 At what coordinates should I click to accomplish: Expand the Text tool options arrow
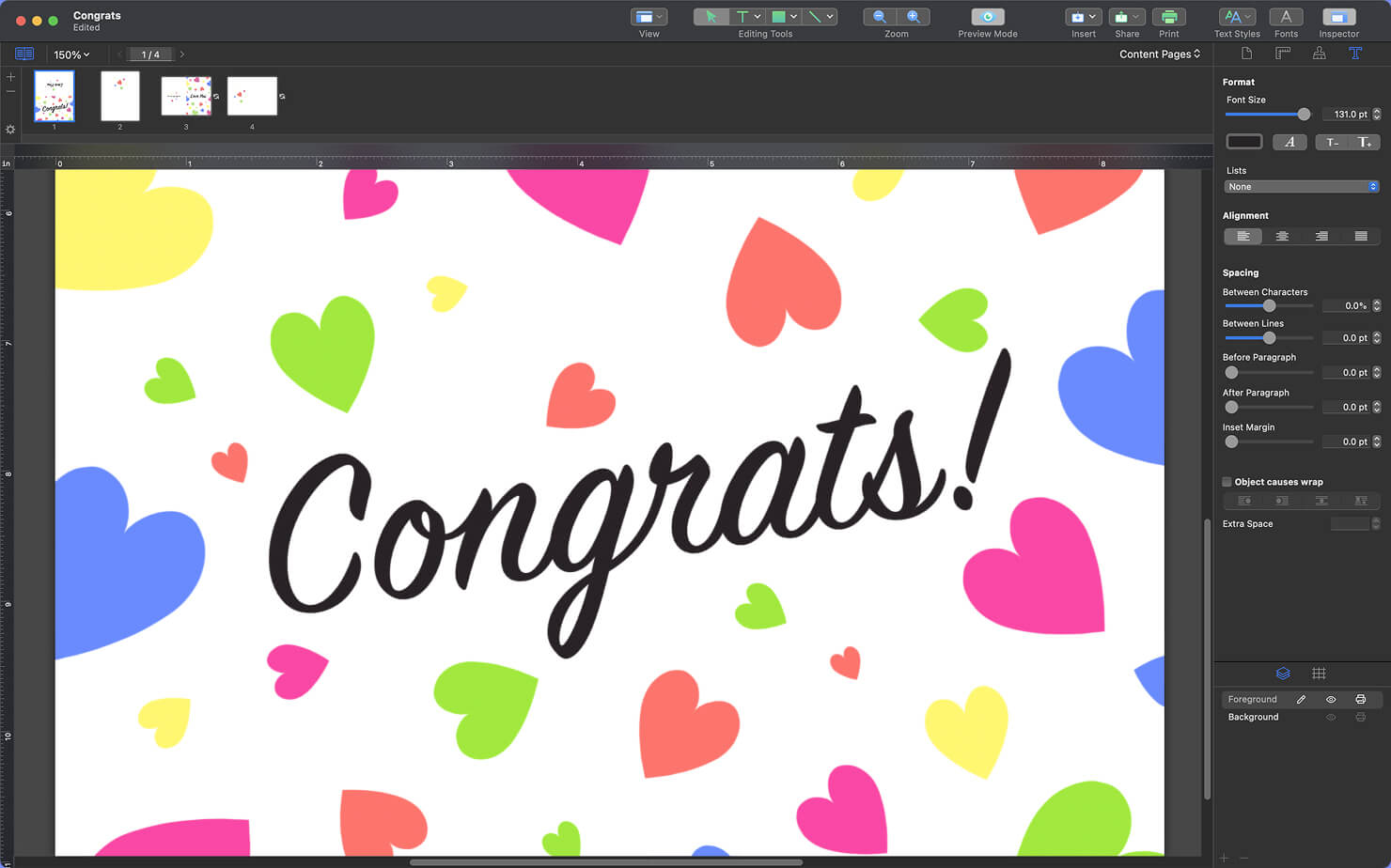(758, 17)
